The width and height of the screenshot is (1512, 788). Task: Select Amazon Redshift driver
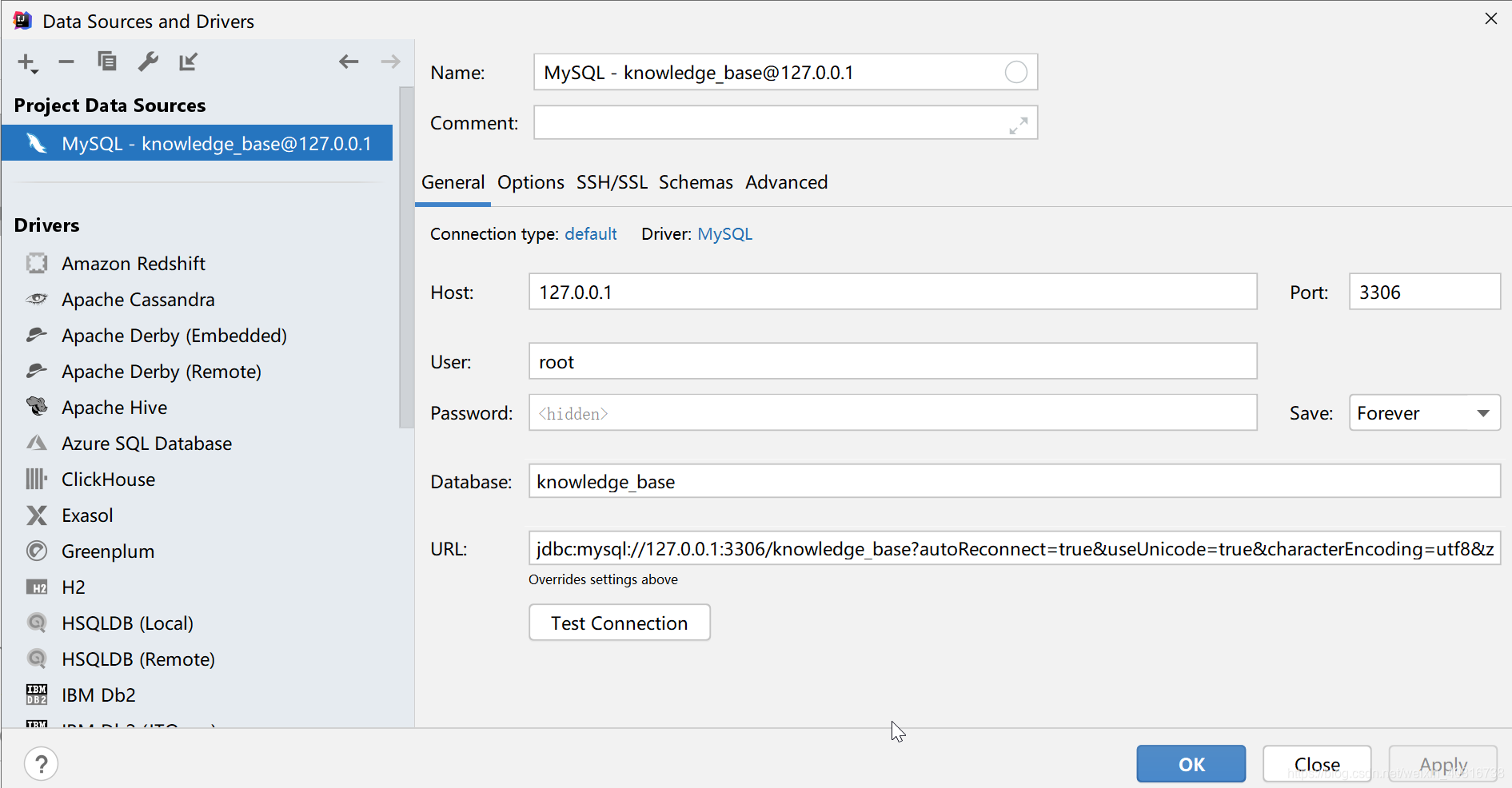[134, 264]
